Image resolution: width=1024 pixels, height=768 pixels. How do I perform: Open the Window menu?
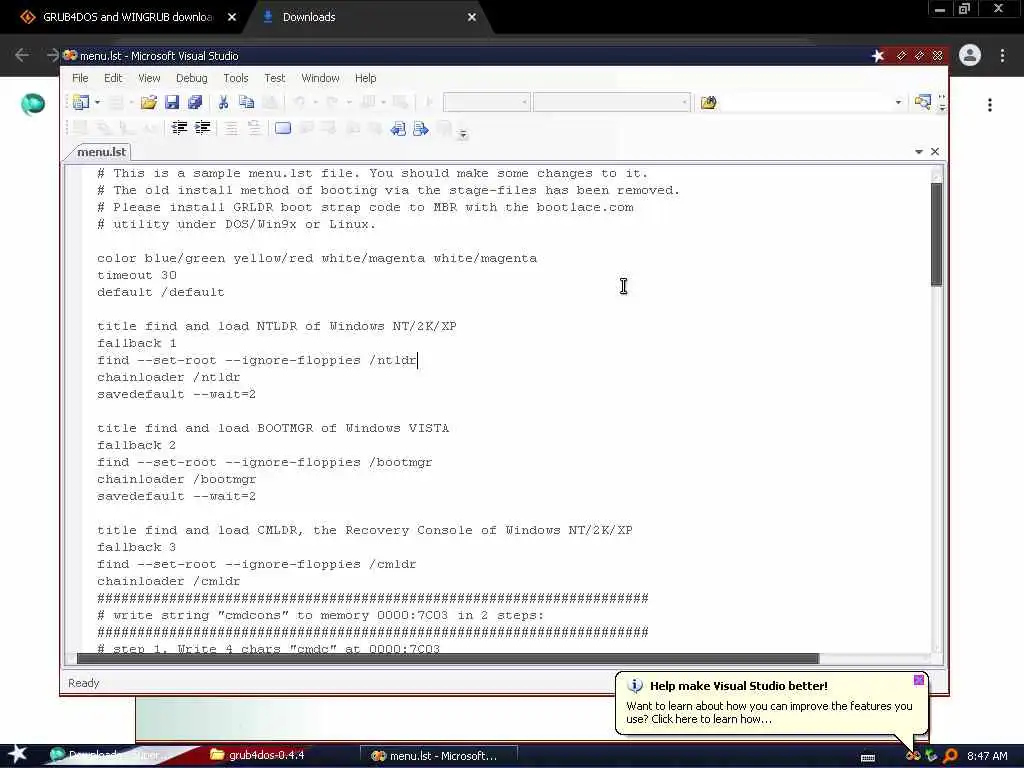(x=320, y=78)
